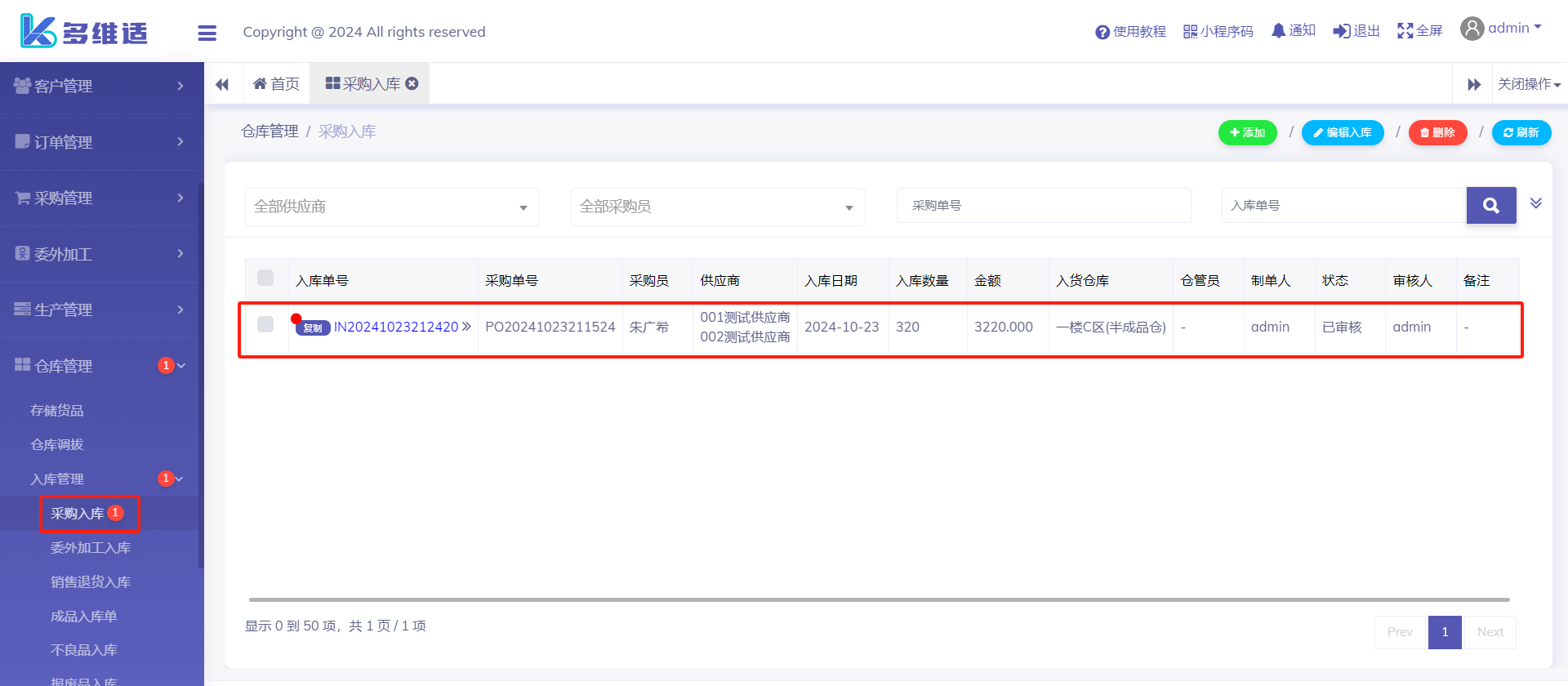Image resolution: width=1568 pixels, height=686 pixels.
Task: Click the hamburger menu icon to collapse sidebar
Action: tap(207, 33)
